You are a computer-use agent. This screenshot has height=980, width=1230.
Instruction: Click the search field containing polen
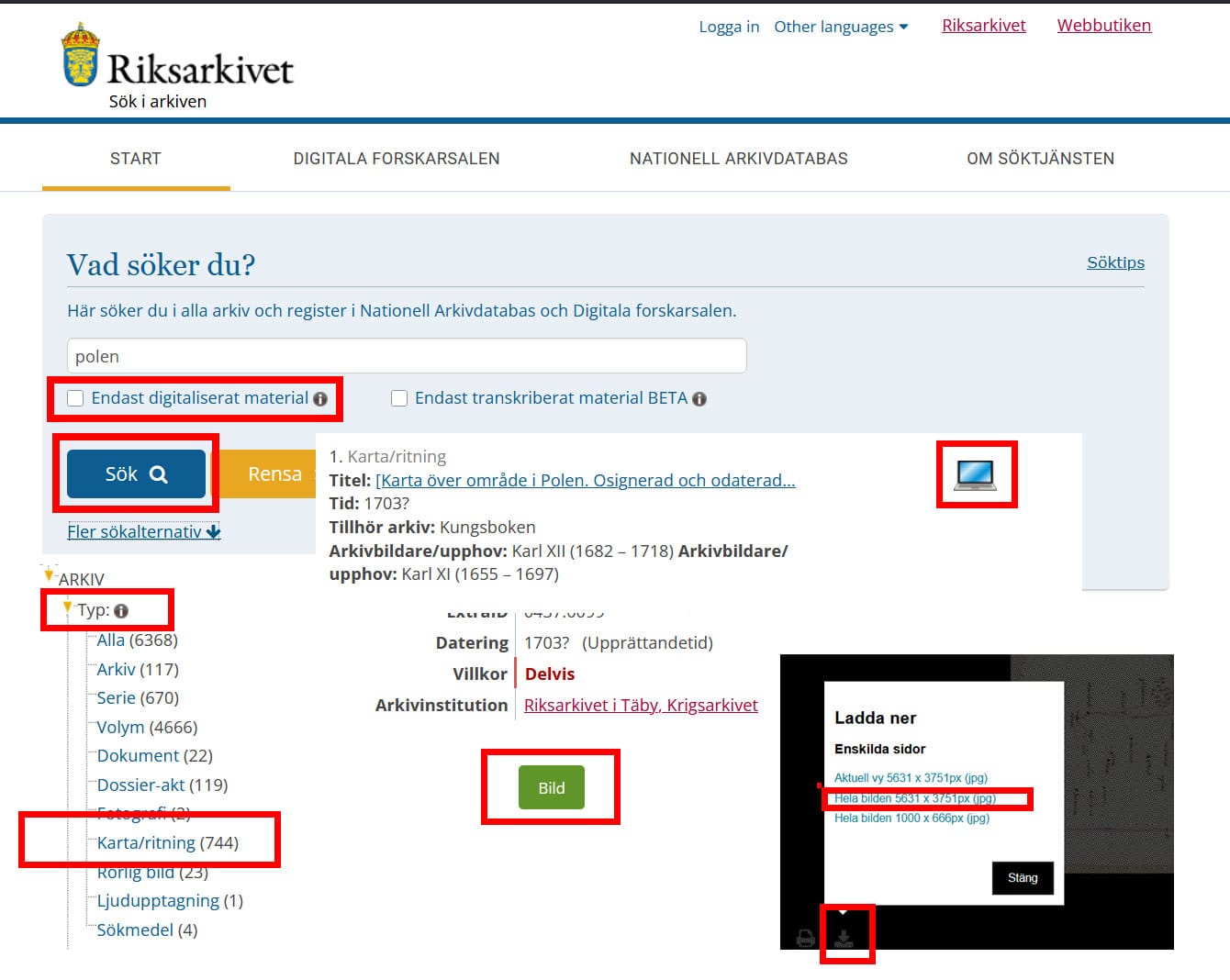[406, 356]
